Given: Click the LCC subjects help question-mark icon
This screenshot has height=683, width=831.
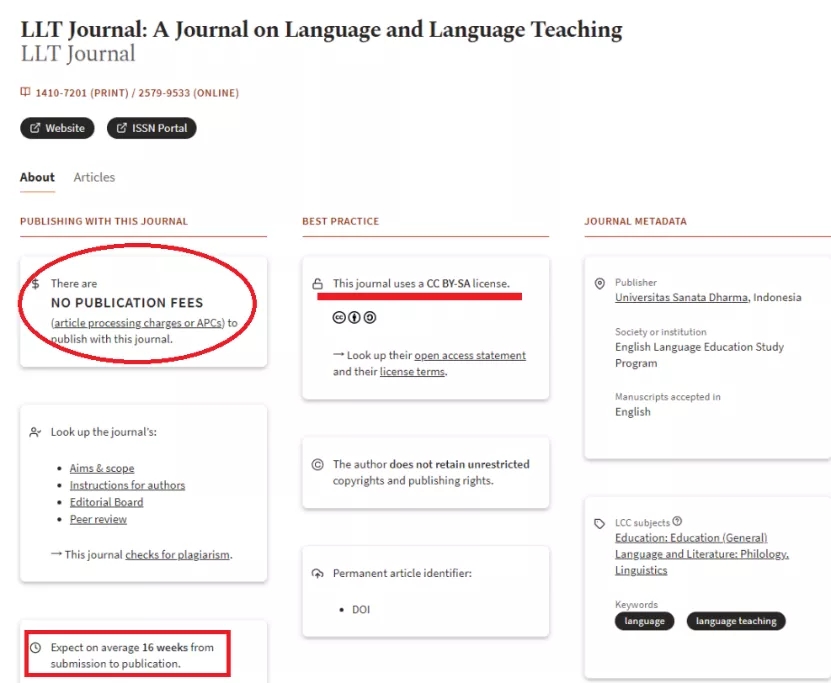Looking at the screenshot, I should [677, 521].
